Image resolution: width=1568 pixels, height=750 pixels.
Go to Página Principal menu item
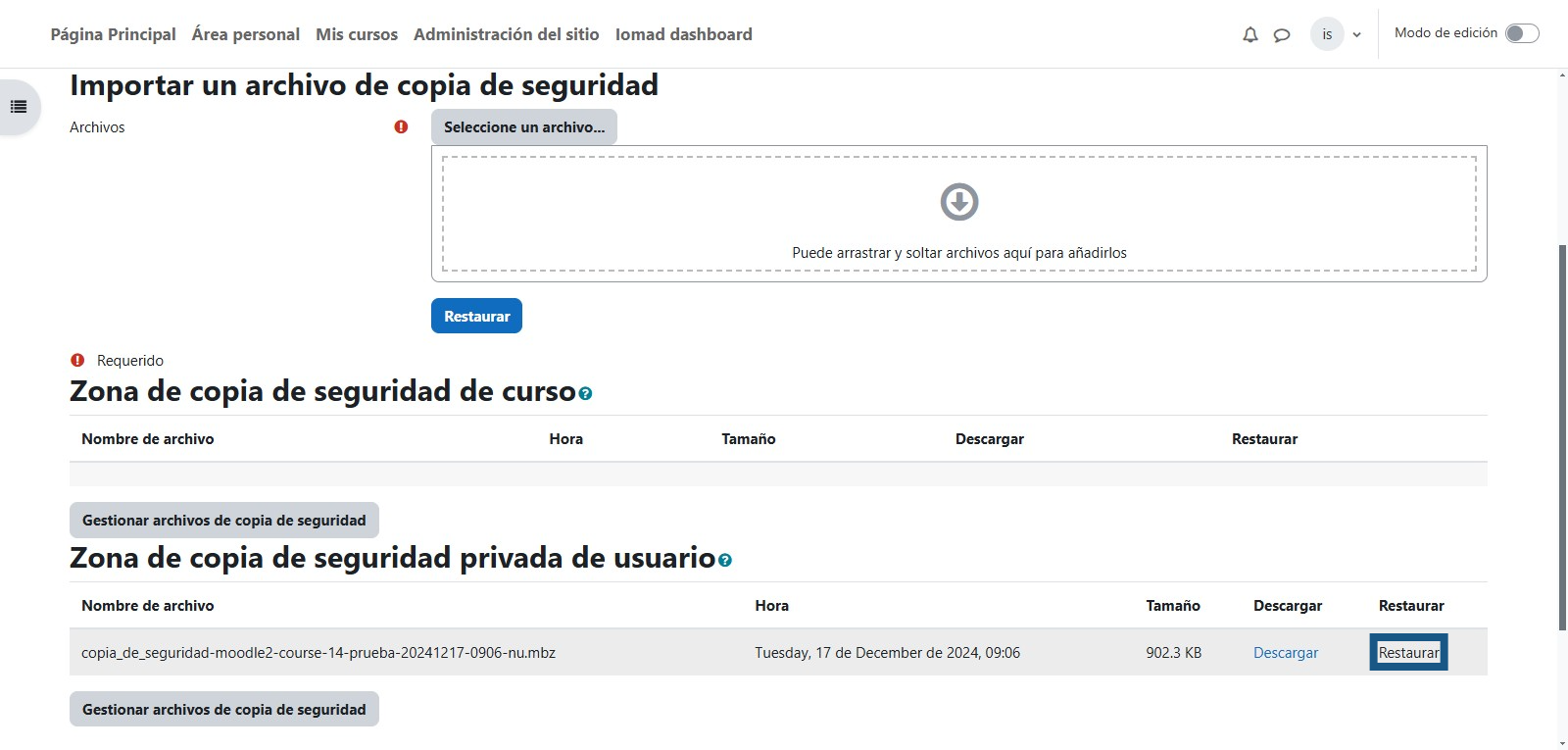113,34
